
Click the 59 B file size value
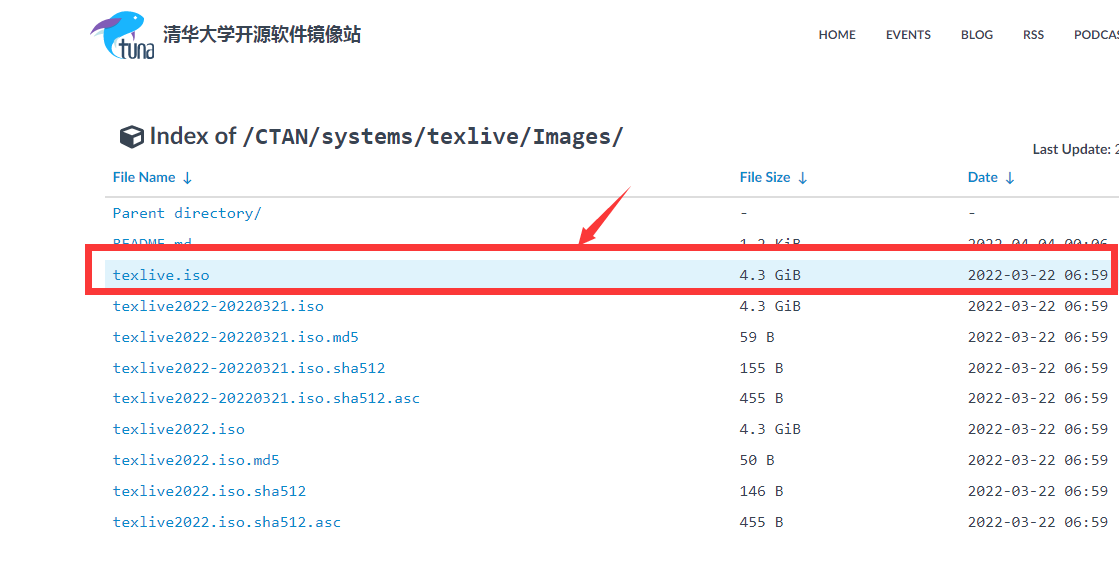757,337
